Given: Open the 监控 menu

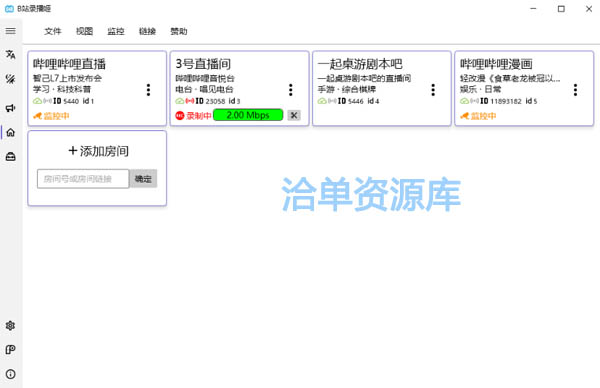Looking at the screenshot, I should (116, 31).
